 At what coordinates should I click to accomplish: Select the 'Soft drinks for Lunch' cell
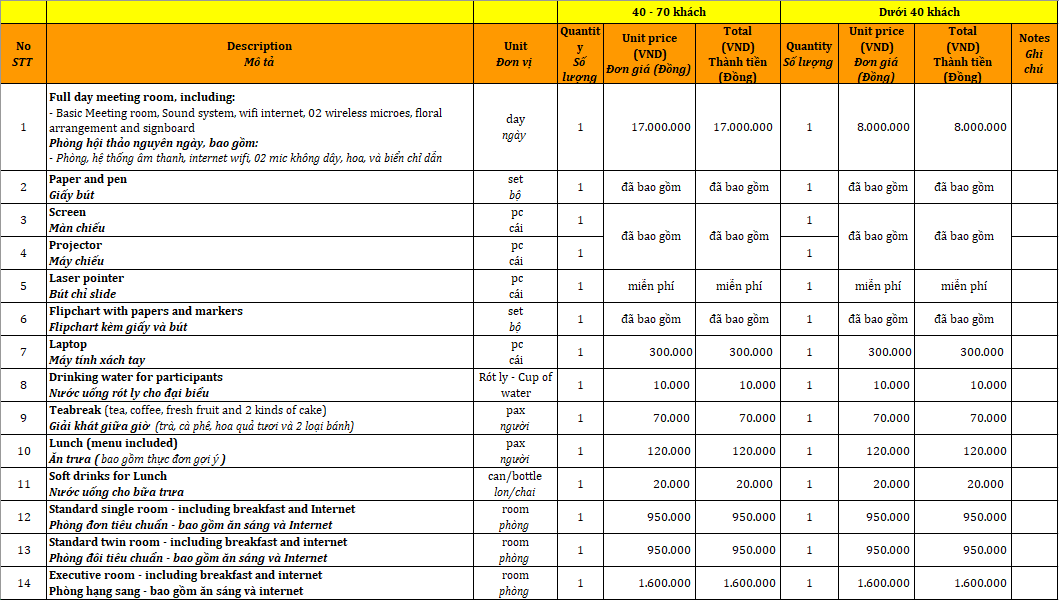260,484
